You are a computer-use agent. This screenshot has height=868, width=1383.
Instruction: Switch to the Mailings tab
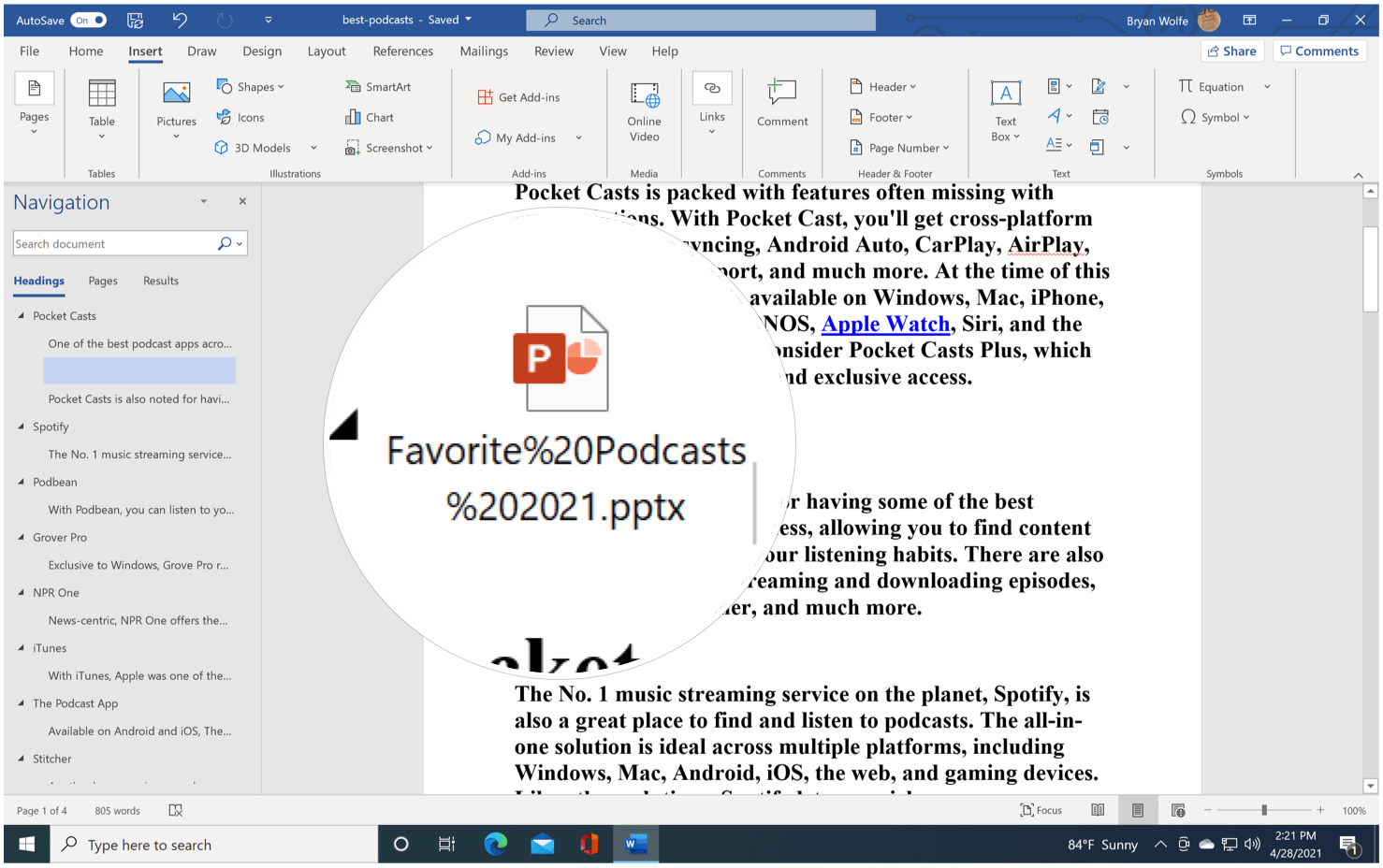[x=484, y=51]
